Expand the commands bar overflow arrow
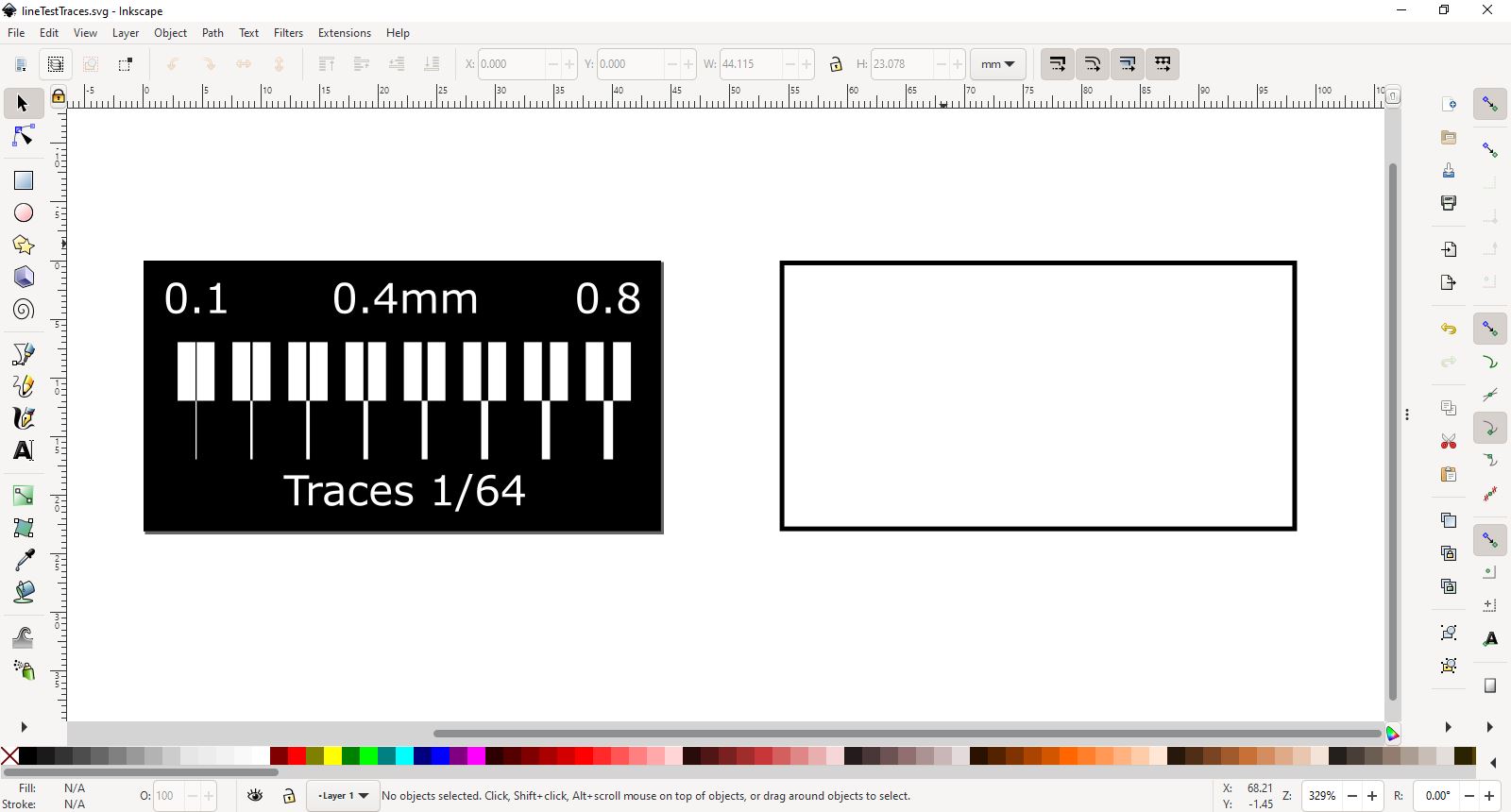Screen dimensions: 1511x812 pyautogui.click(x=1449, y=727)
